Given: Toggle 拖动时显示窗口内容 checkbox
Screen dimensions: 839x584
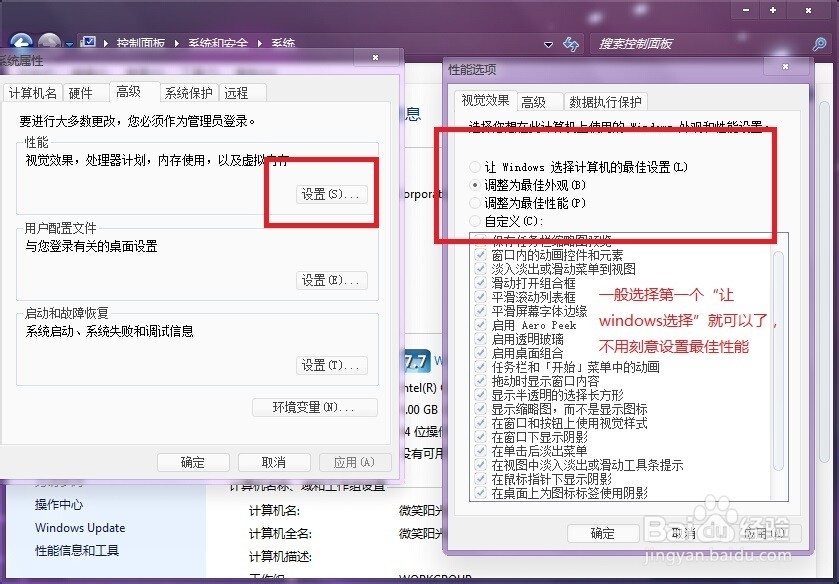Looking at the screenshot, I should coord(480,381).
